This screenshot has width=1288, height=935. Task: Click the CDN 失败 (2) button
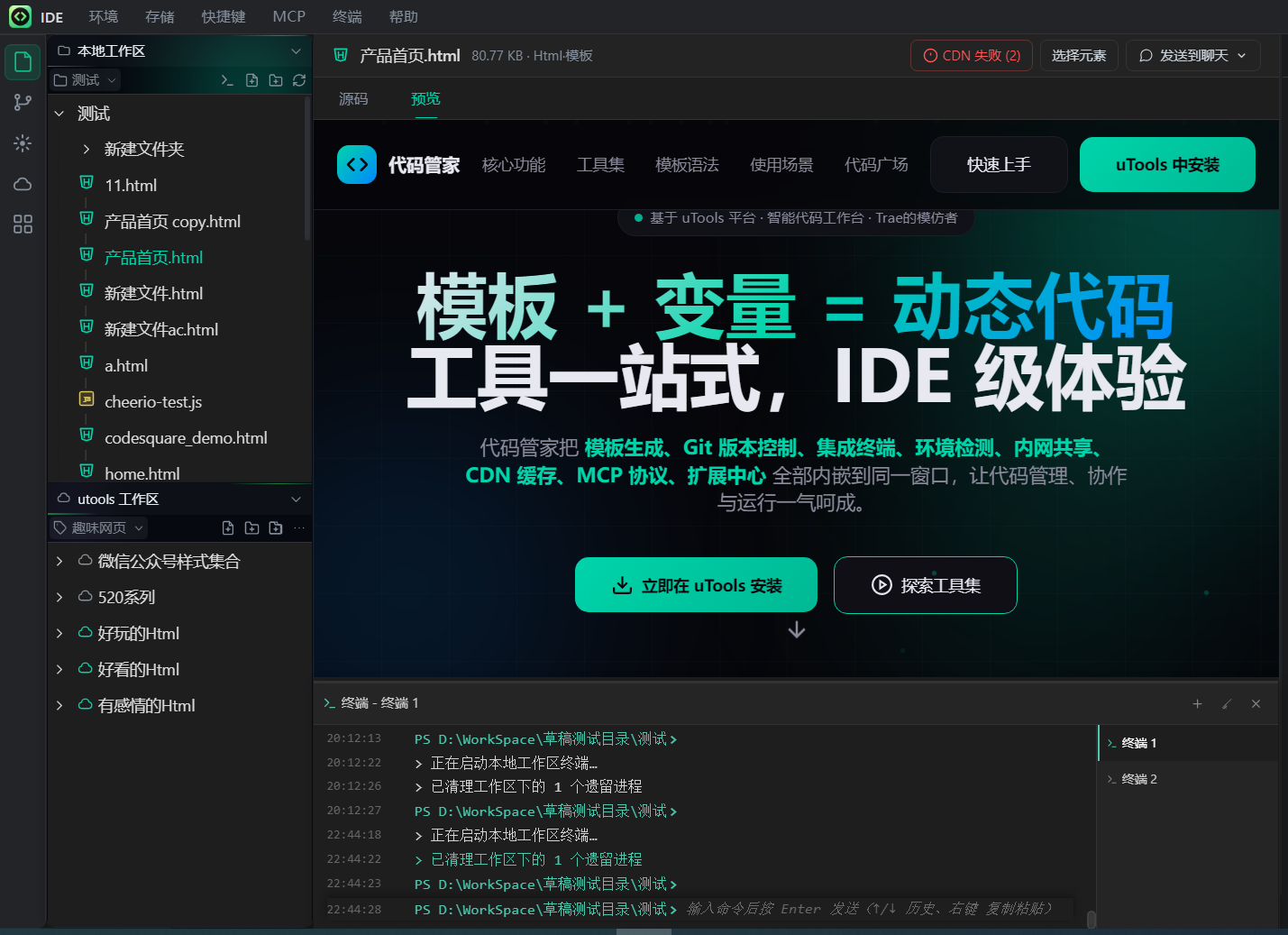click(x=972, y=56)
